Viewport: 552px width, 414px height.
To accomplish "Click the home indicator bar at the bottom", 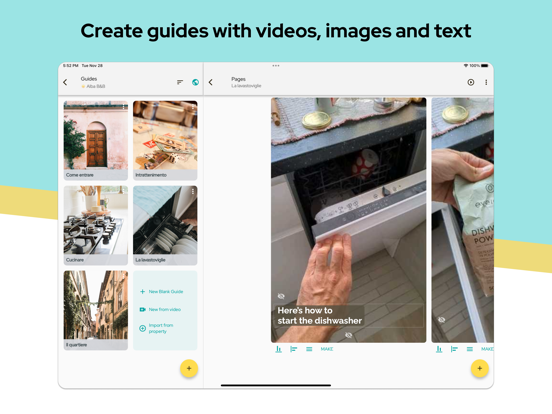I will [x=276, y=385].
